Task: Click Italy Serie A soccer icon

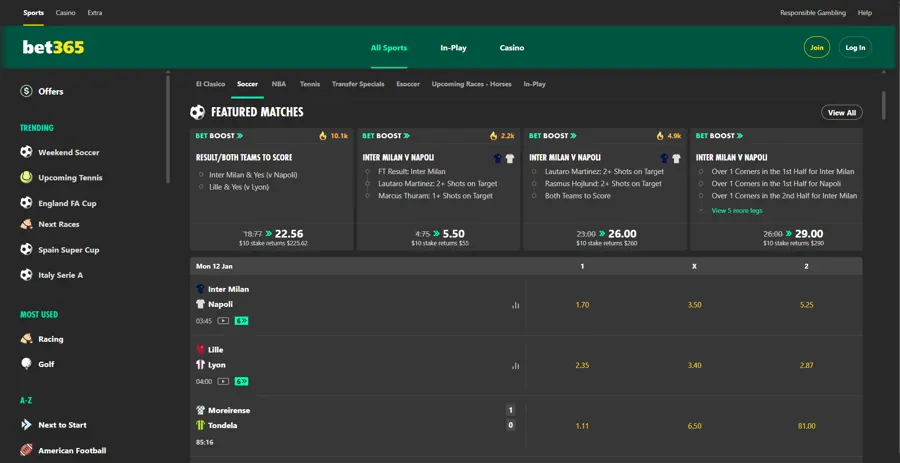Action: coord(26,275)
